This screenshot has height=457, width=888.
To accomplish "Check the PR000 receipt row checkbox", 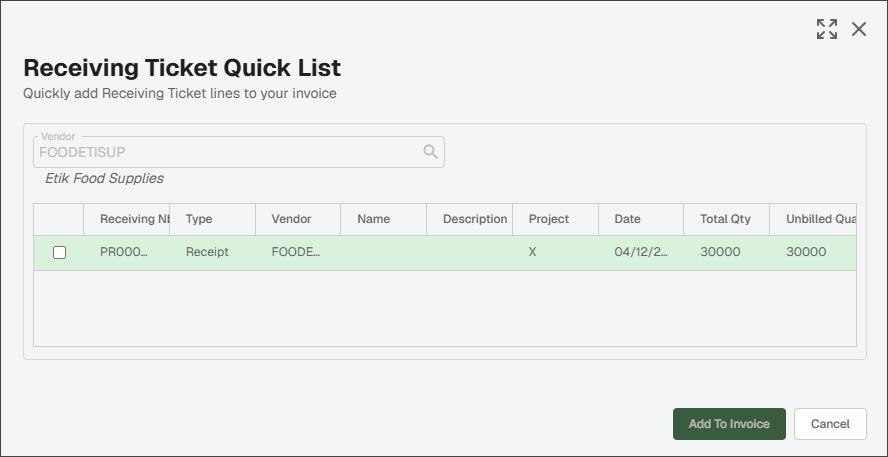I will (x=59, y=253).
